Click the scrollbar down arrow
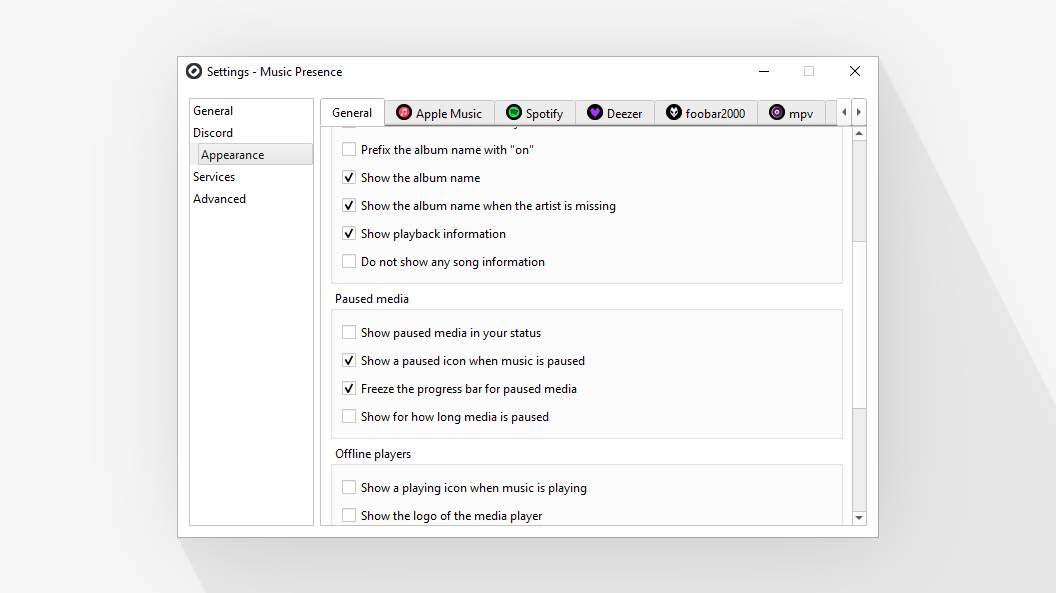This screenshot has width=1056, height=593. pos(858,517)
